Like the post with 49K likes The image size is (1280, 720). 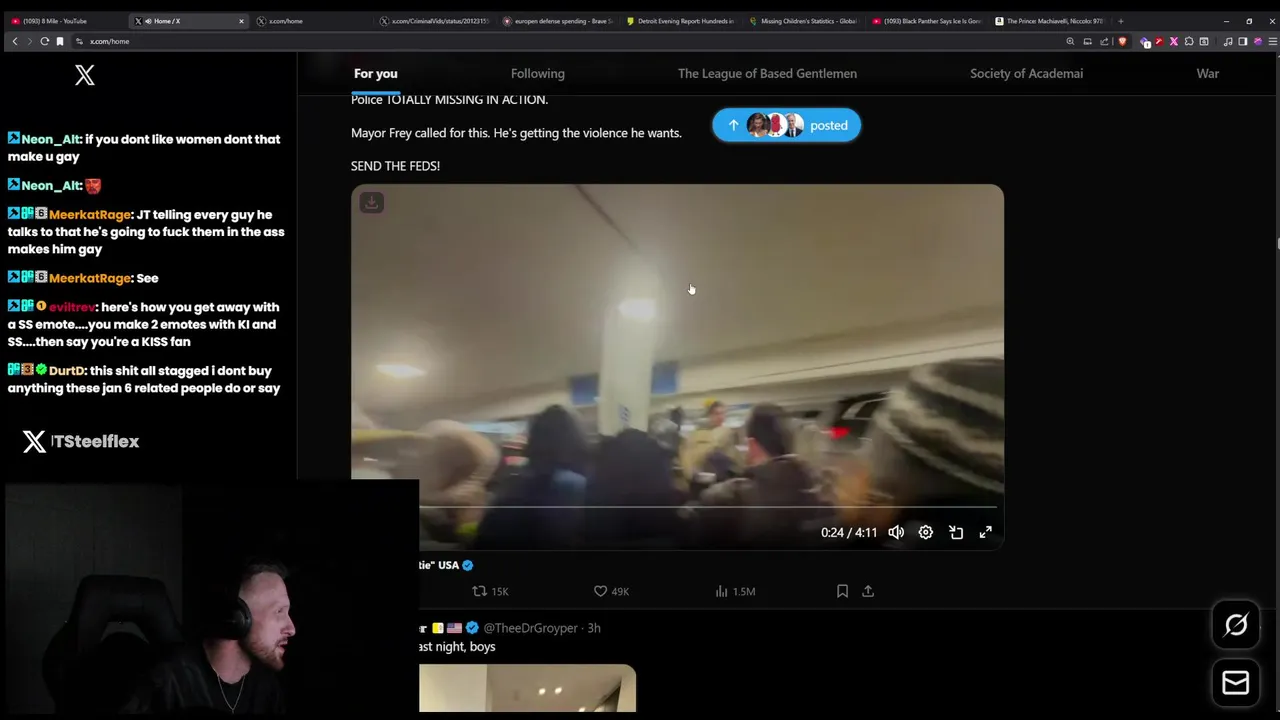tap(611, 591)
